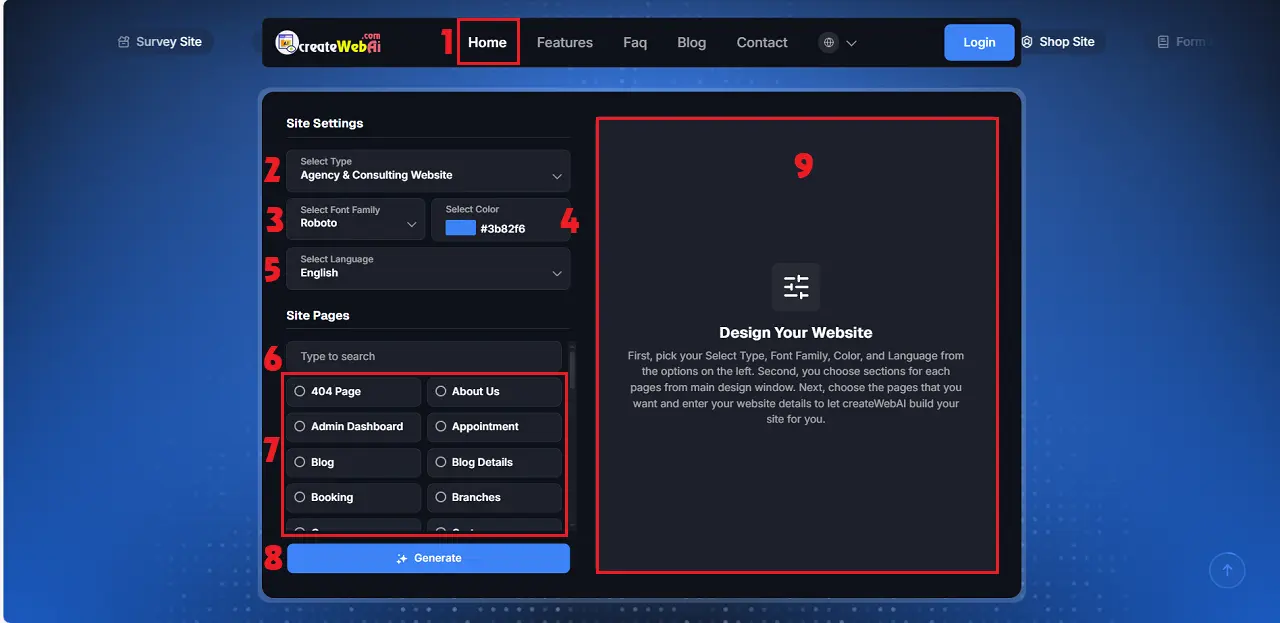Open the Select Type dropdown

click(x=428, y=170)
